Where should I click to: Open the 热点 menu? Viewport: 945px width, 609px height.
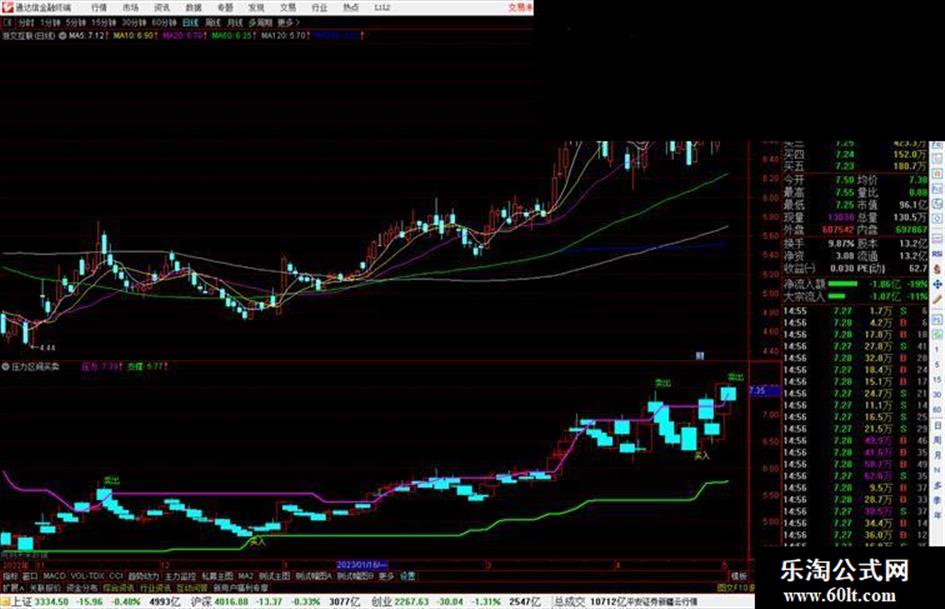point(351,7)
